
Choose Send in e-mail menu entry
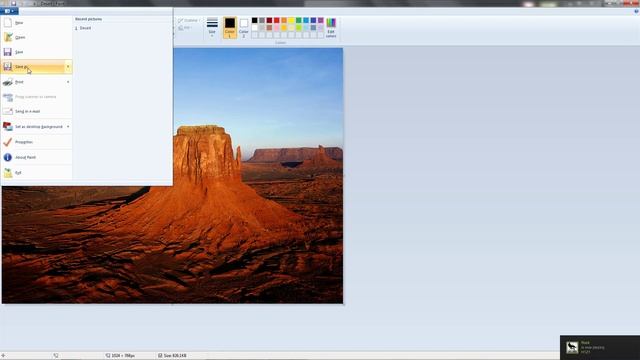coord(36,111)
